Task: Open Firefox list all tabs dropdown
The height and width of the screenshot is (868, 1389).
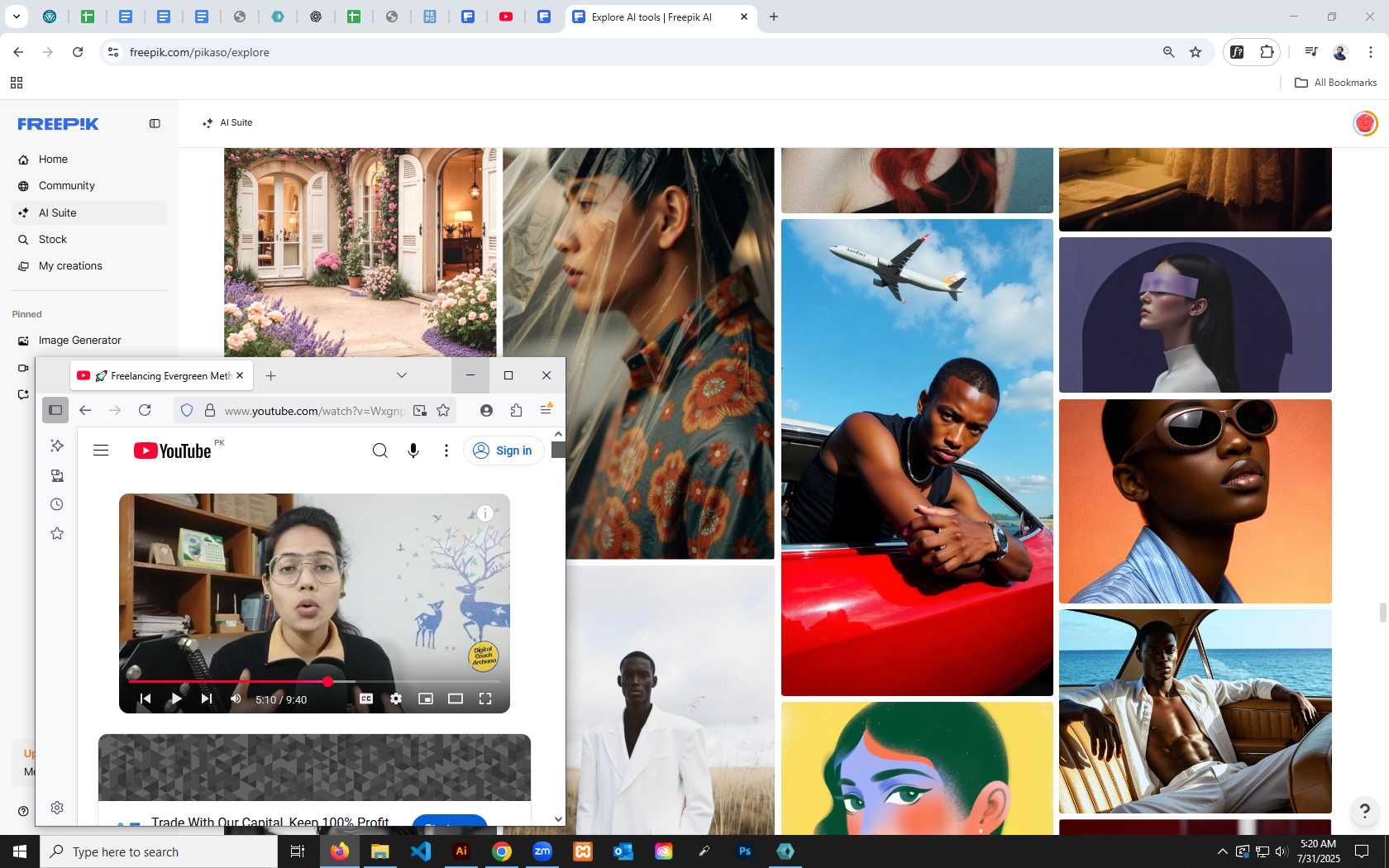Action: pyautogui.click(x=402, y=375)
